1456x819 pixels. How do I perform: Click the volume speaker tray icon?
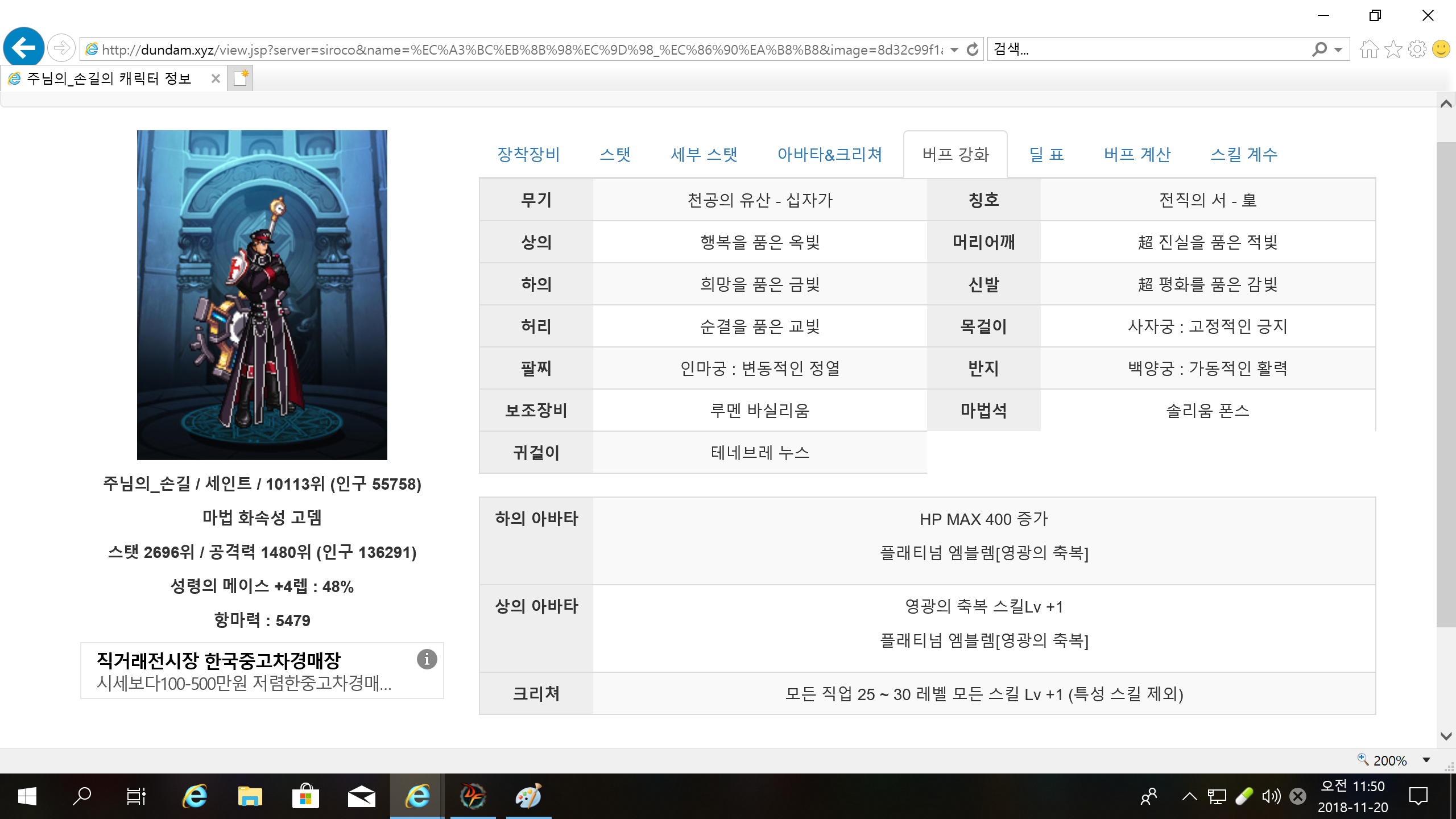pyautogui.click(x=1271, y=796)
